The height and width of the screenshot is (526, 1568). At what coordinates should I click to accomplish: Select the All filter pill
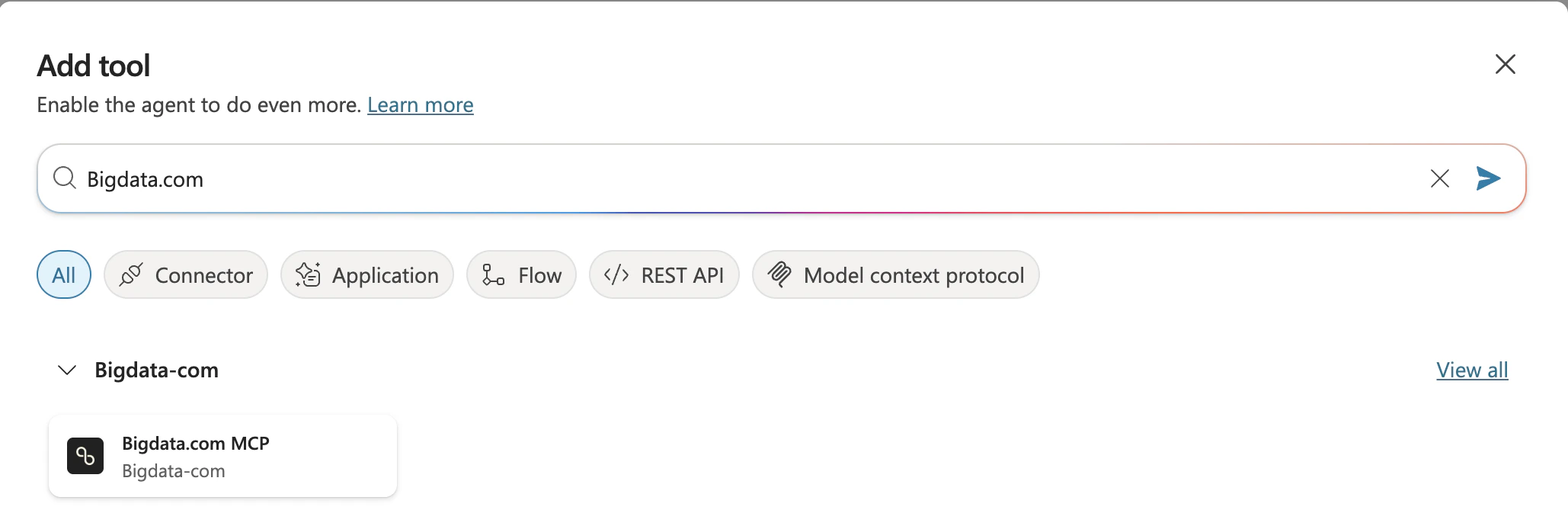pyautogui.click(x=63, y=274)
